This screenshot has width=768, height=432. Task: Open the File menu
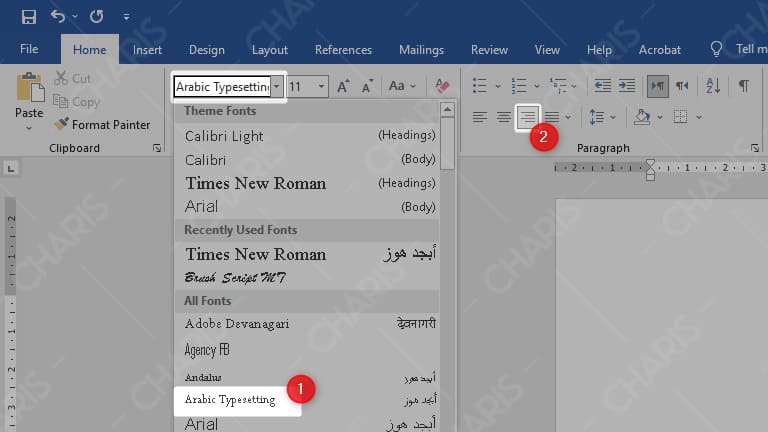pos(29,49)
